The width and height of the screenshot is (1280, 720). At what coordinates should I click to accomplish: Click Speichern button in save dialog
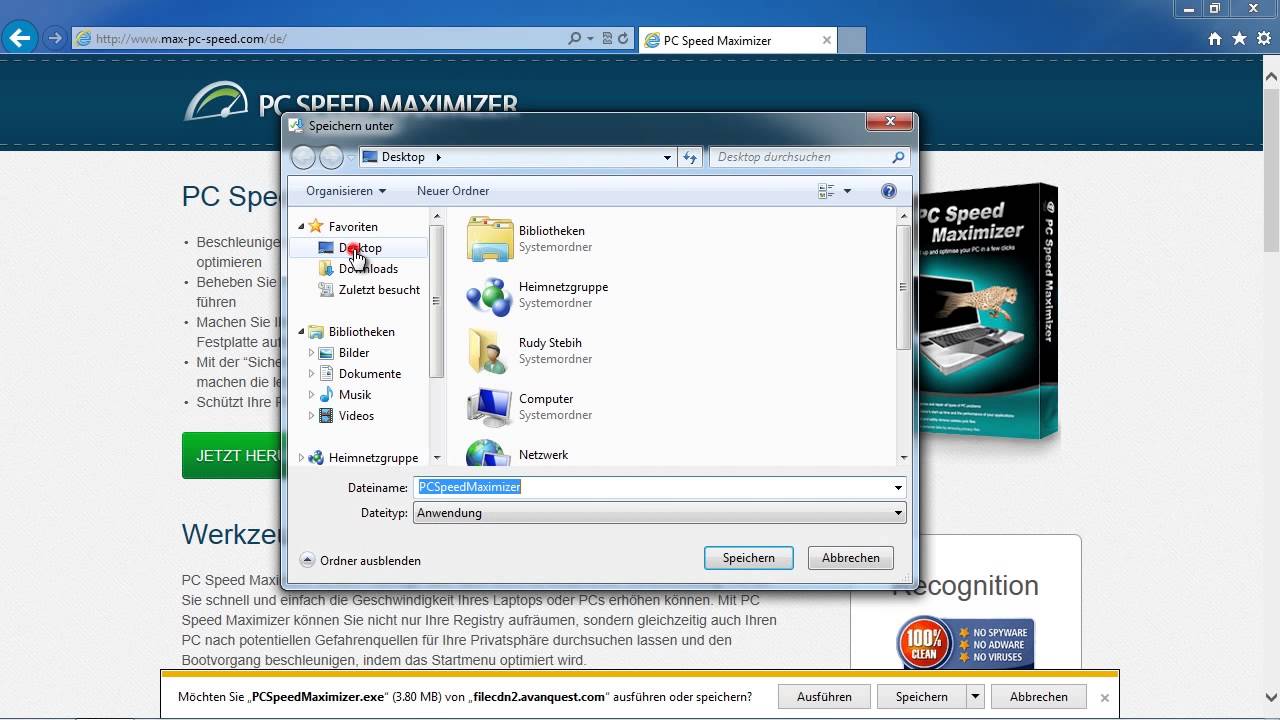[x=749, y=558]
